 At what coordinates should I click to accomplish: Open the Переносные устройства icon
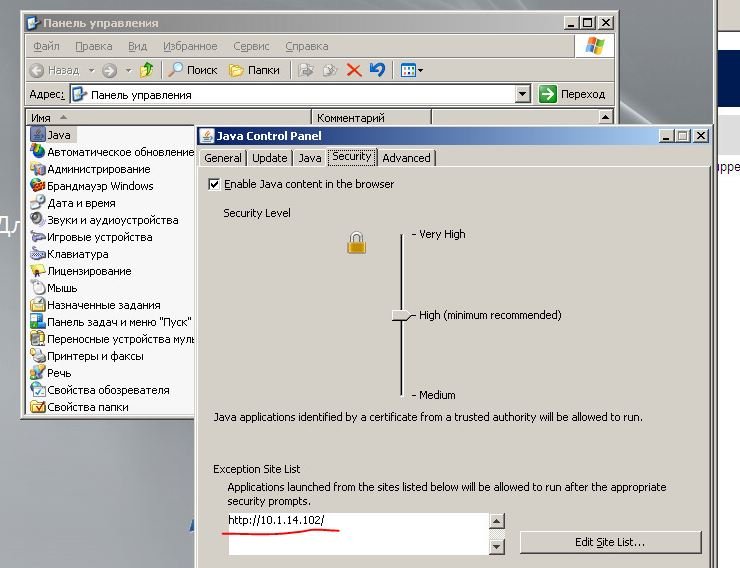37,338
